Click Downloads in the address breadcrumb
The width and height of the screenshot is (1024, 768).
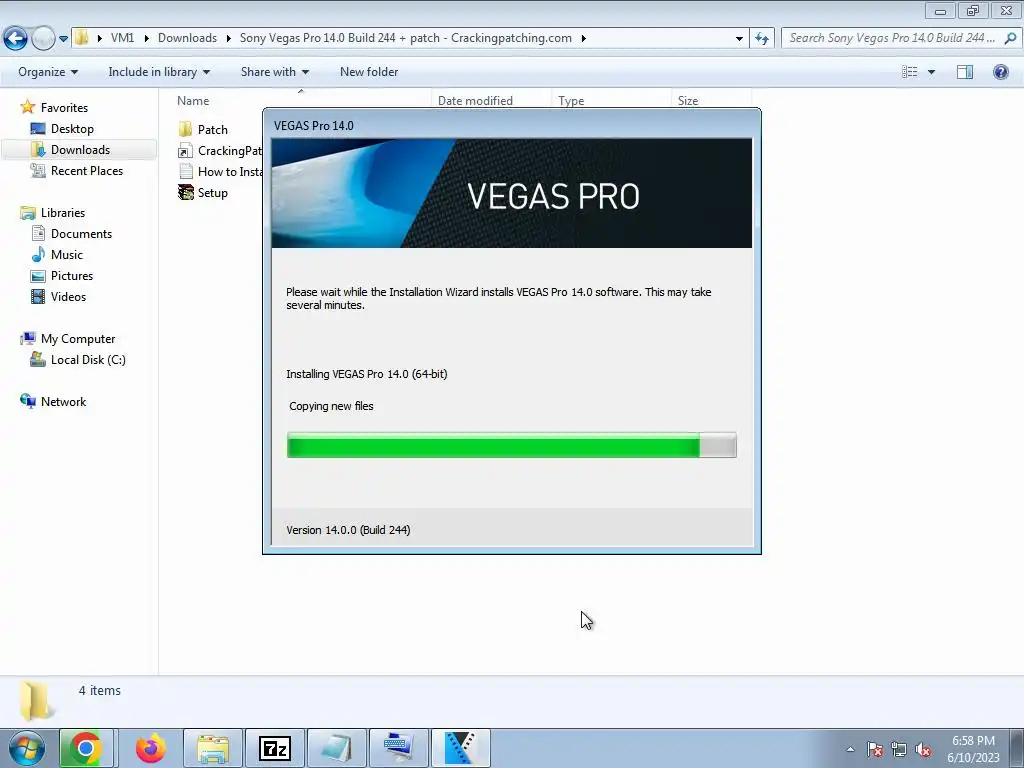(187, 38)
